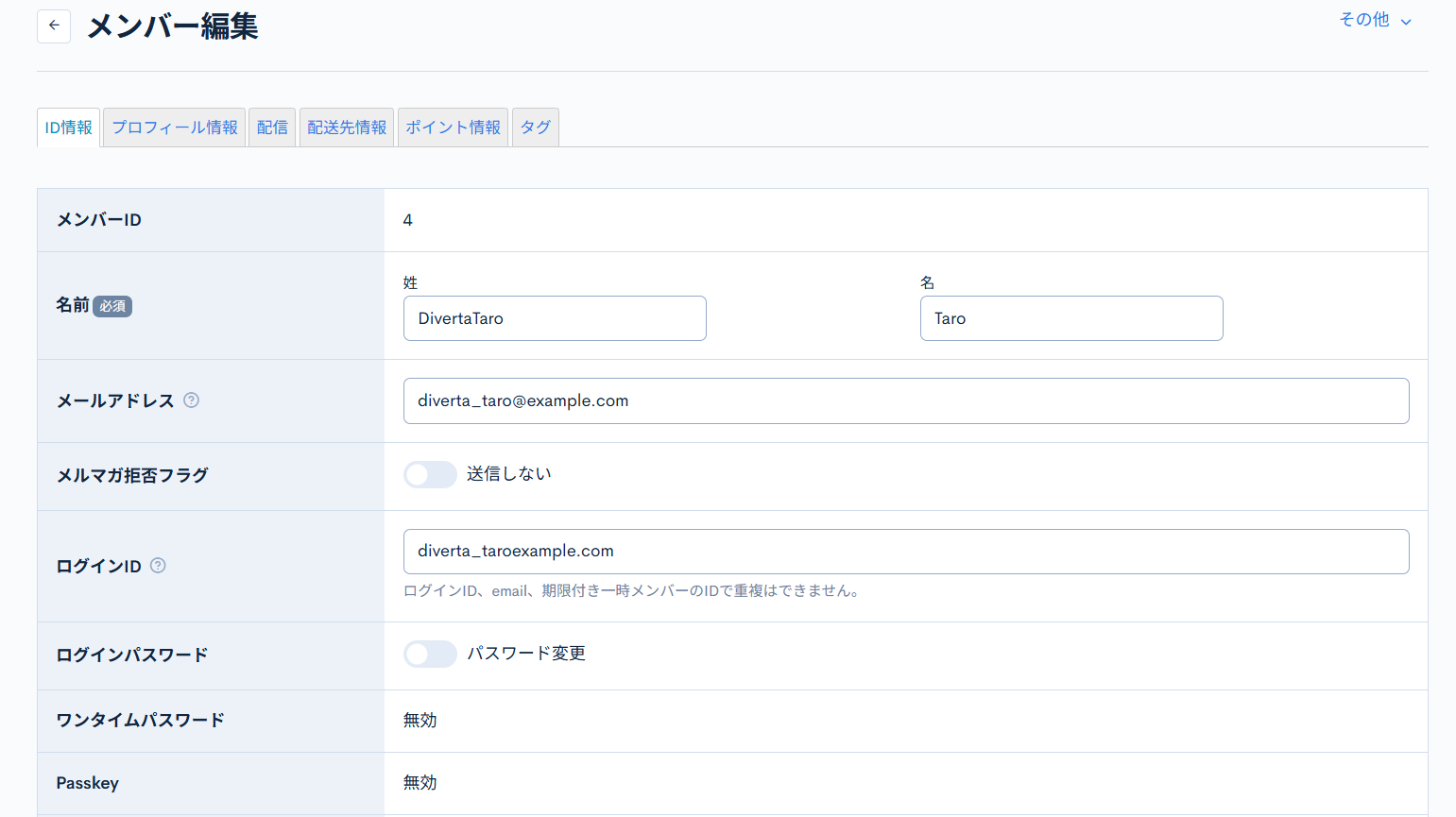Click the 姓 field containing DivertaTaro

pyautogui.click(x=555, y=318)
